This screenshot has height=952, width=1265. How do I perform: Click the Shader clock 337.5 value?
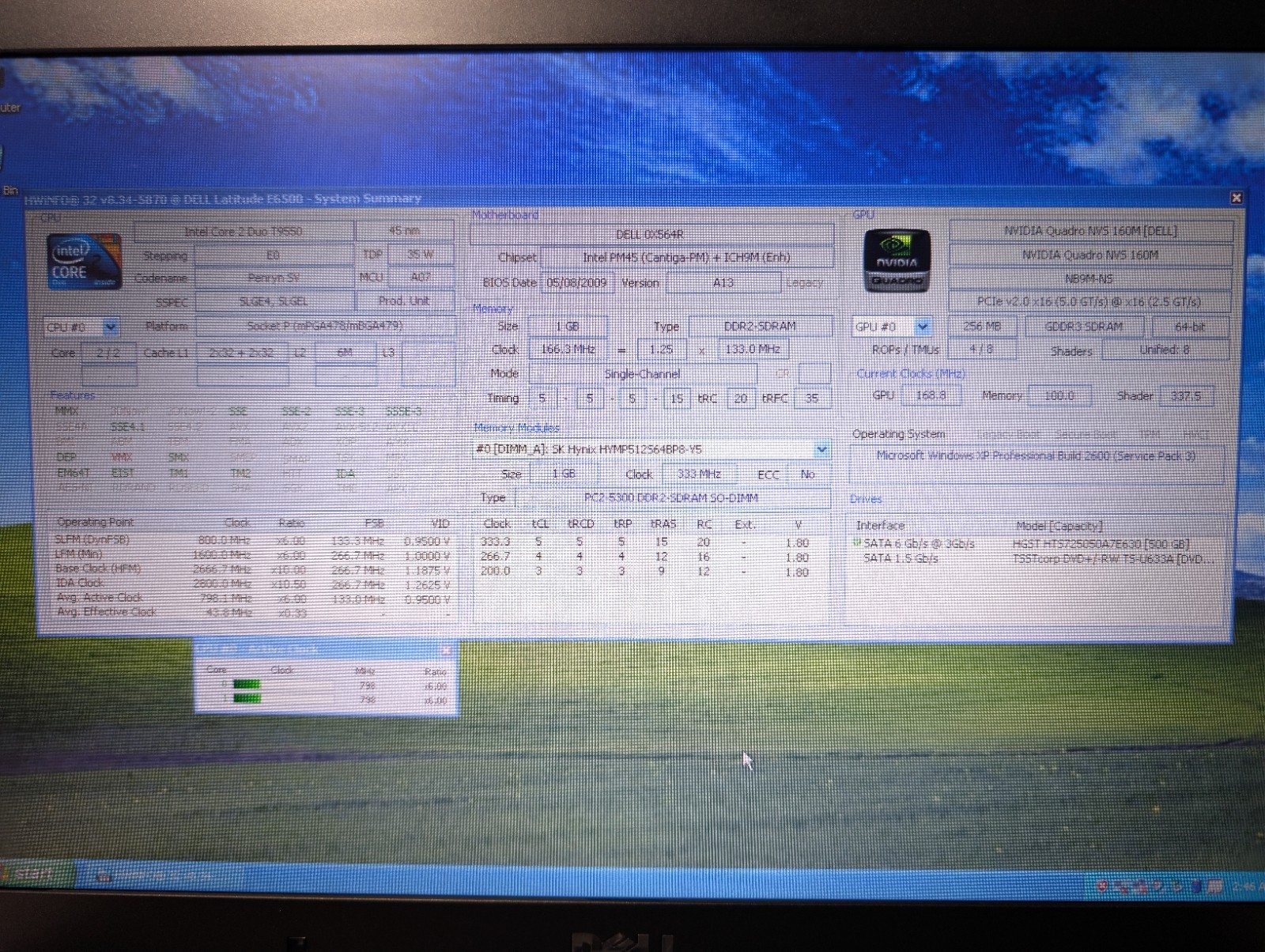coord(1185,396)
